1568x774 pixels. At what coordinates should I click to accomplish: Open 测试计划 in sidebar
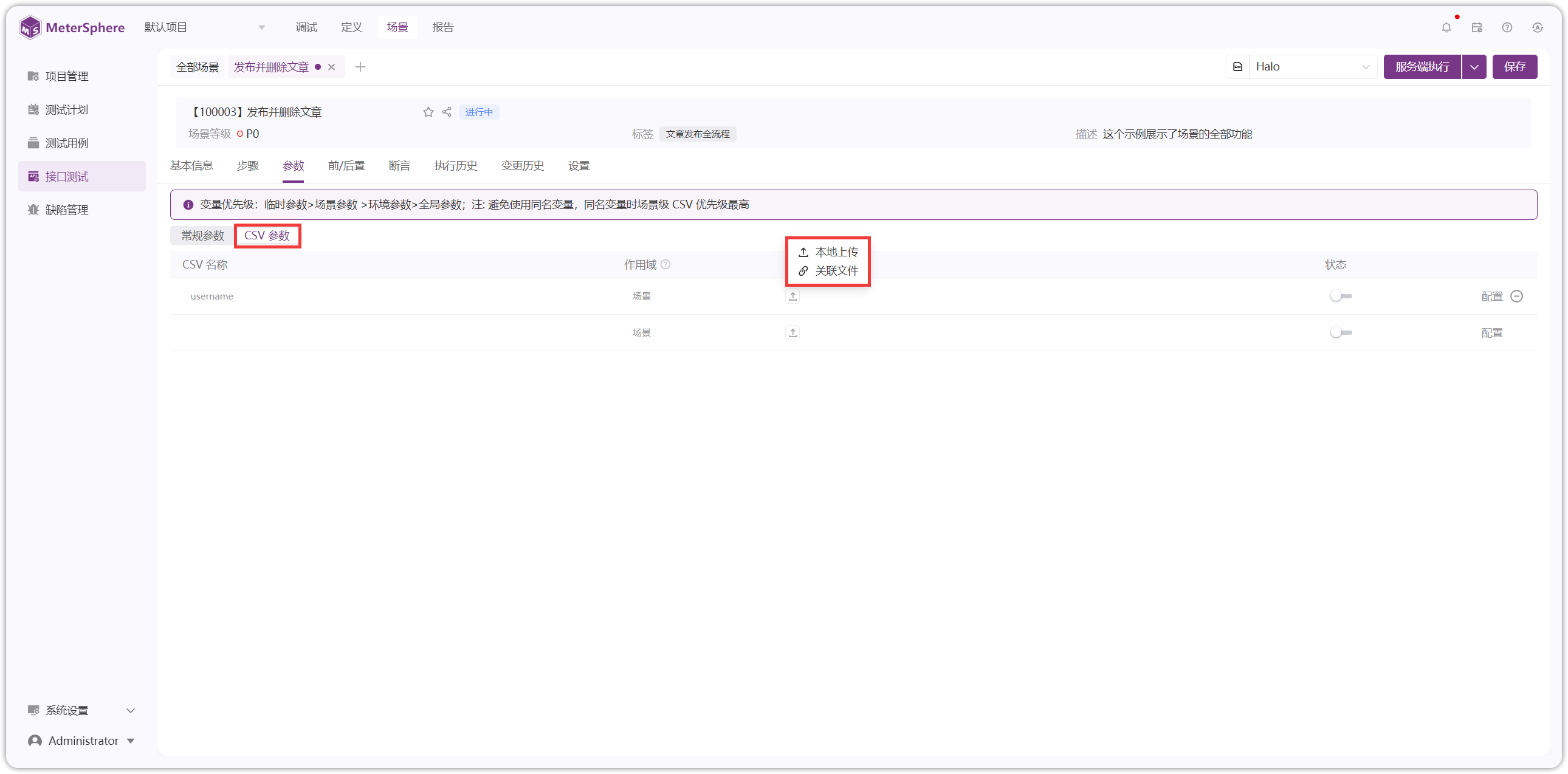[x=81, y=109]
